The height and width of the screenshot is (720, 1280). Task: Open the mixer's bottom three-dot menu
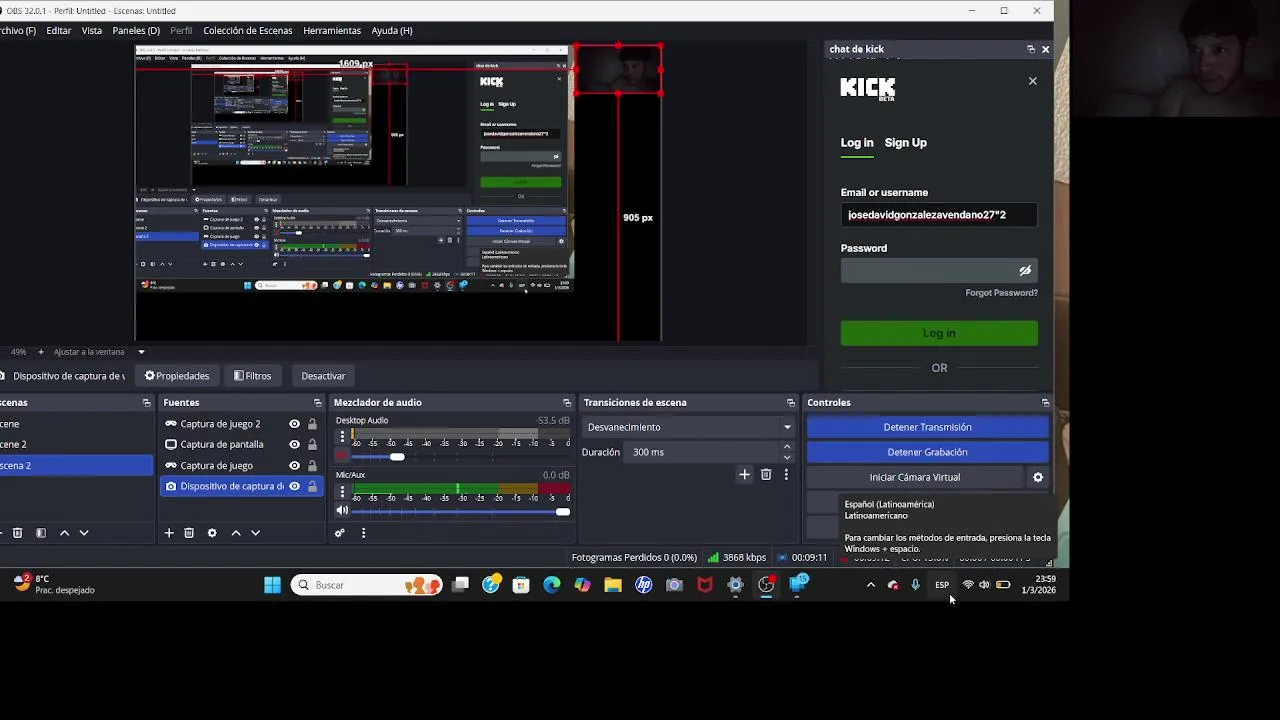coord(363,533)
